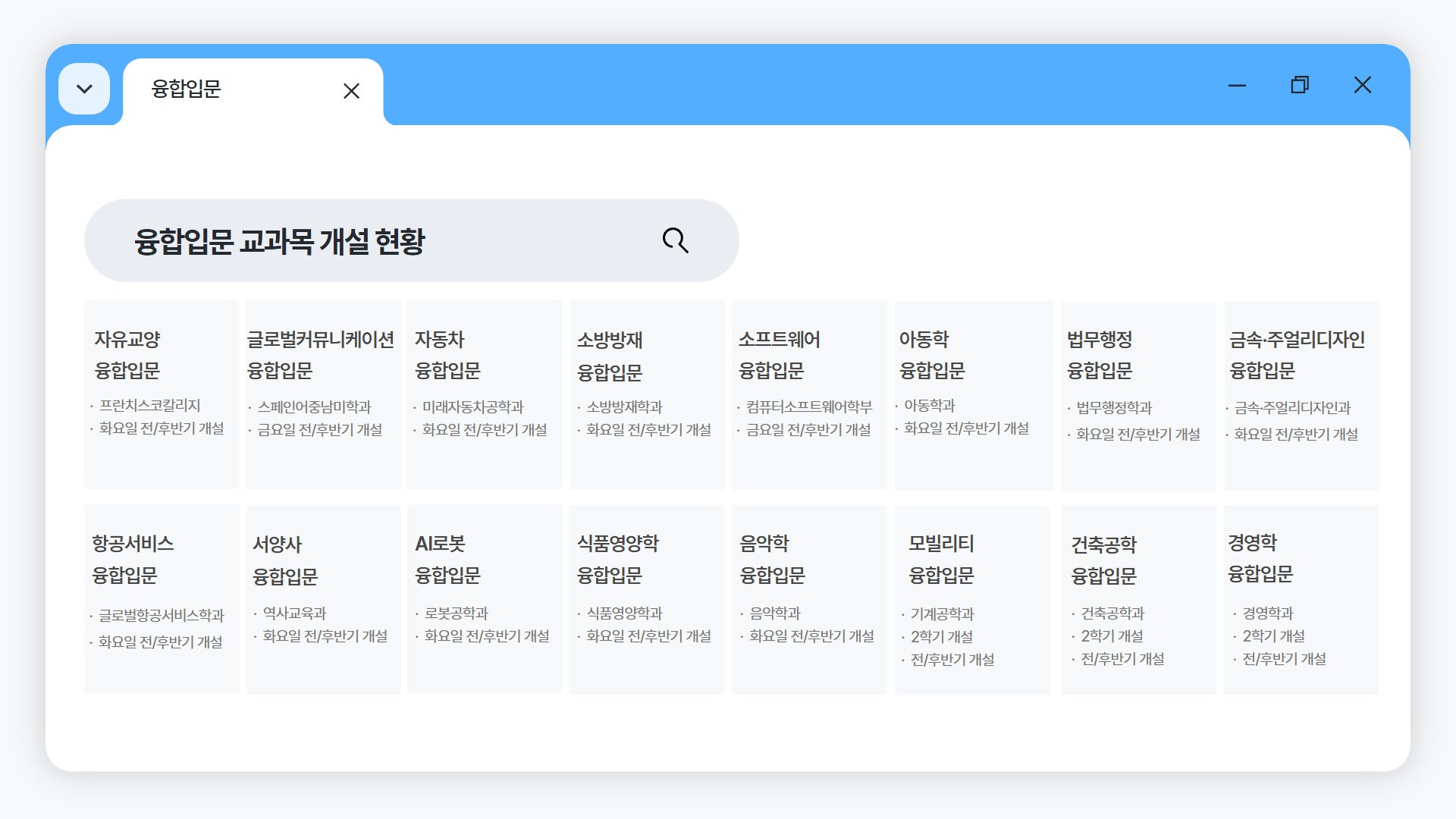Open the 경영학 융합입문 card
1456x819 pixels.
1301,599
